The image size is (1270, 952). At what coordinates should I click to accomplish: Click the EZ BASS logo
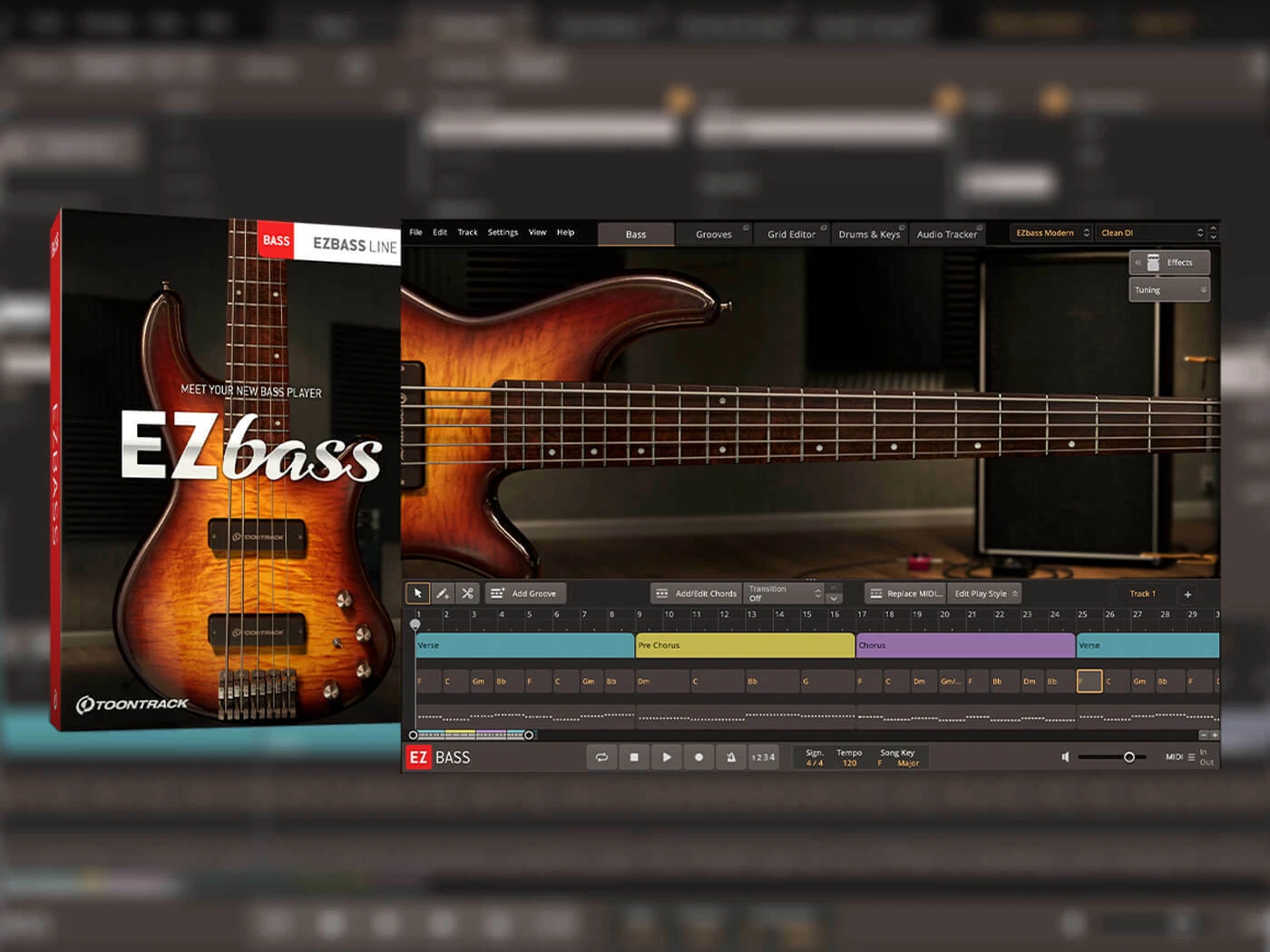[x=439, y=757]
